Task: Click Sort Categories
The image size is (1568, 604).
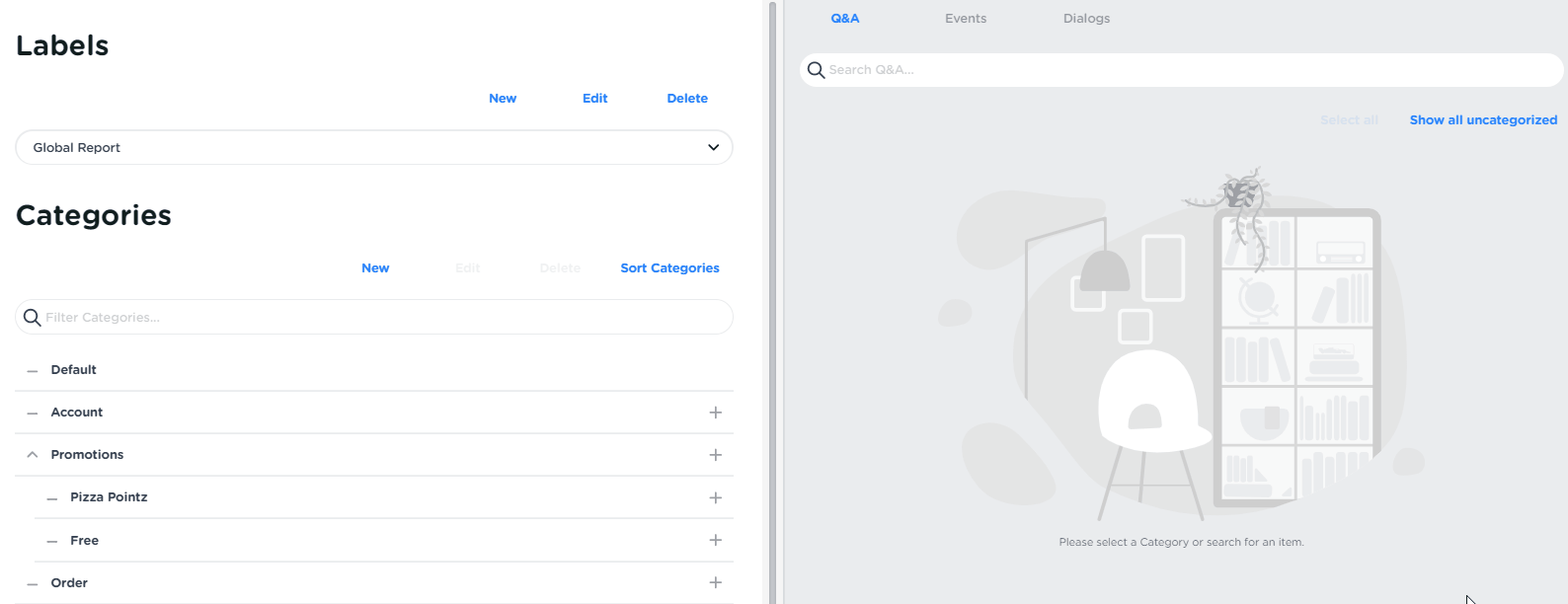Action: tap(669, 268)
